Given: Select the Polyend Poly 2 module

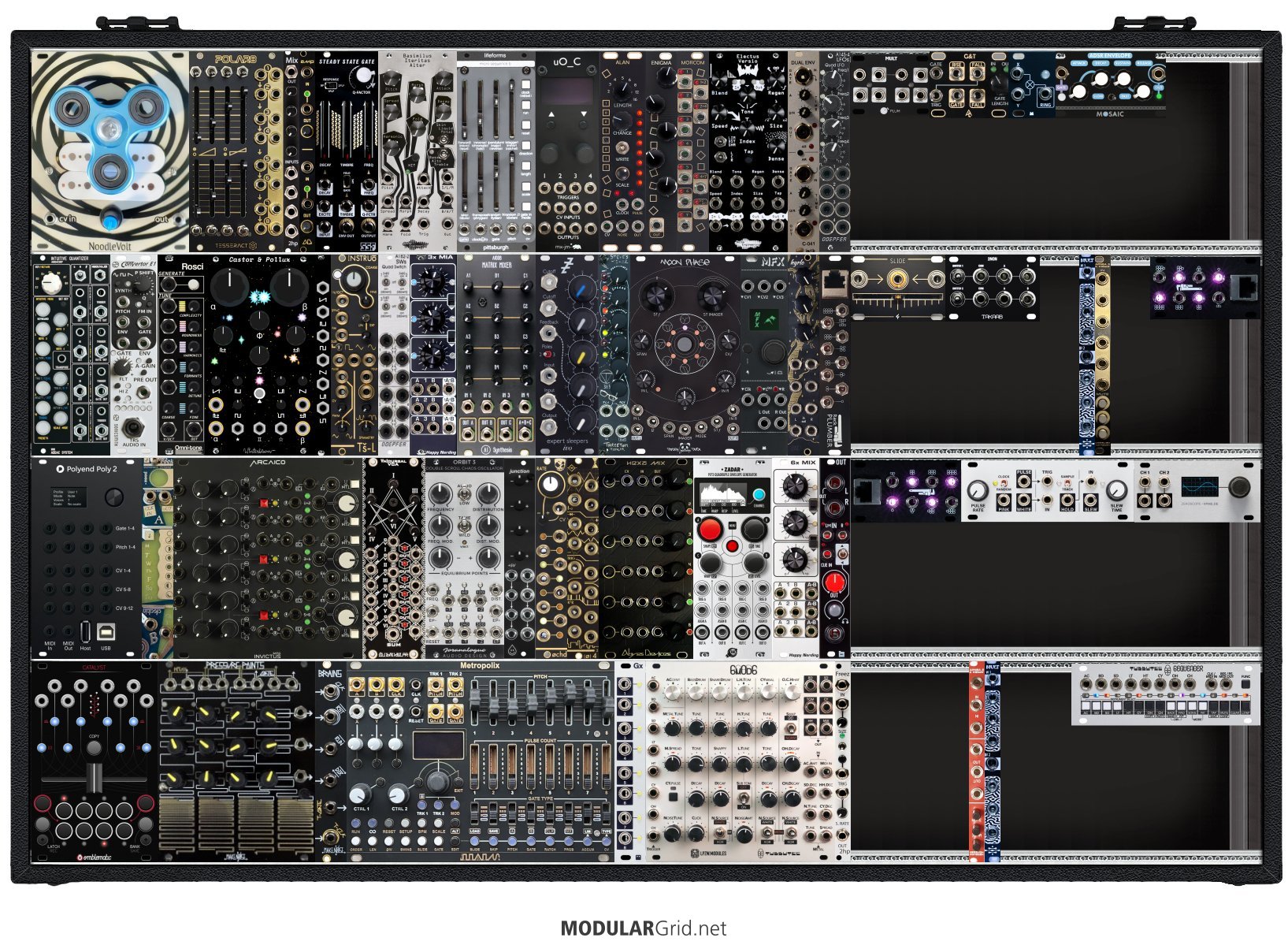Looking at the screenshot, I should click(x=87, y=557).
